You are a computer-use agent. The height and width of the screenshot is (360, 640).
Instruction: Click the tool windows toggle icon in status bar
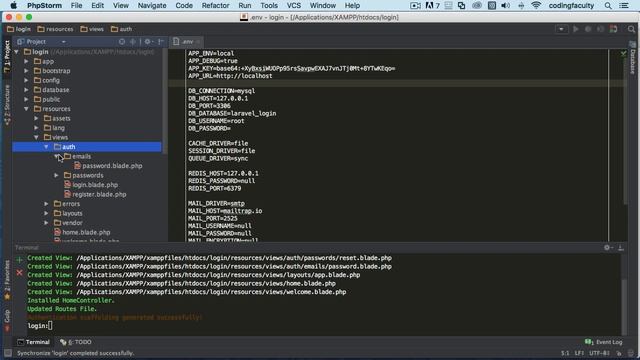coord(8,353)
